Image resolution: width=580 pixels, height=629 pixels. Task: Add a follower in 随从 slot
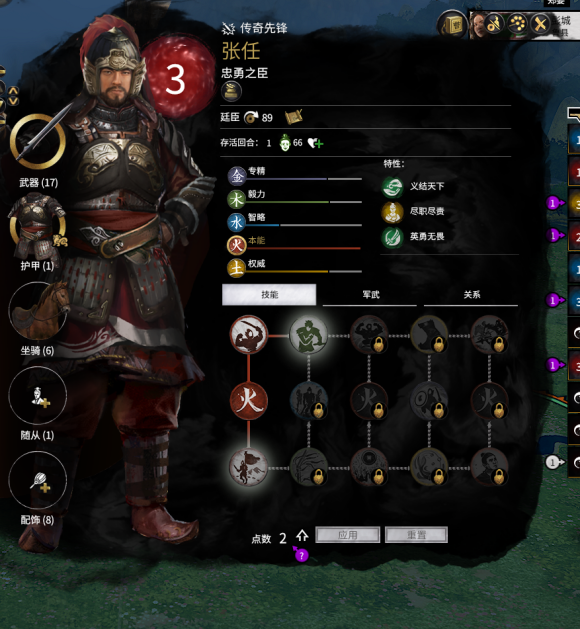pos(38,395)
